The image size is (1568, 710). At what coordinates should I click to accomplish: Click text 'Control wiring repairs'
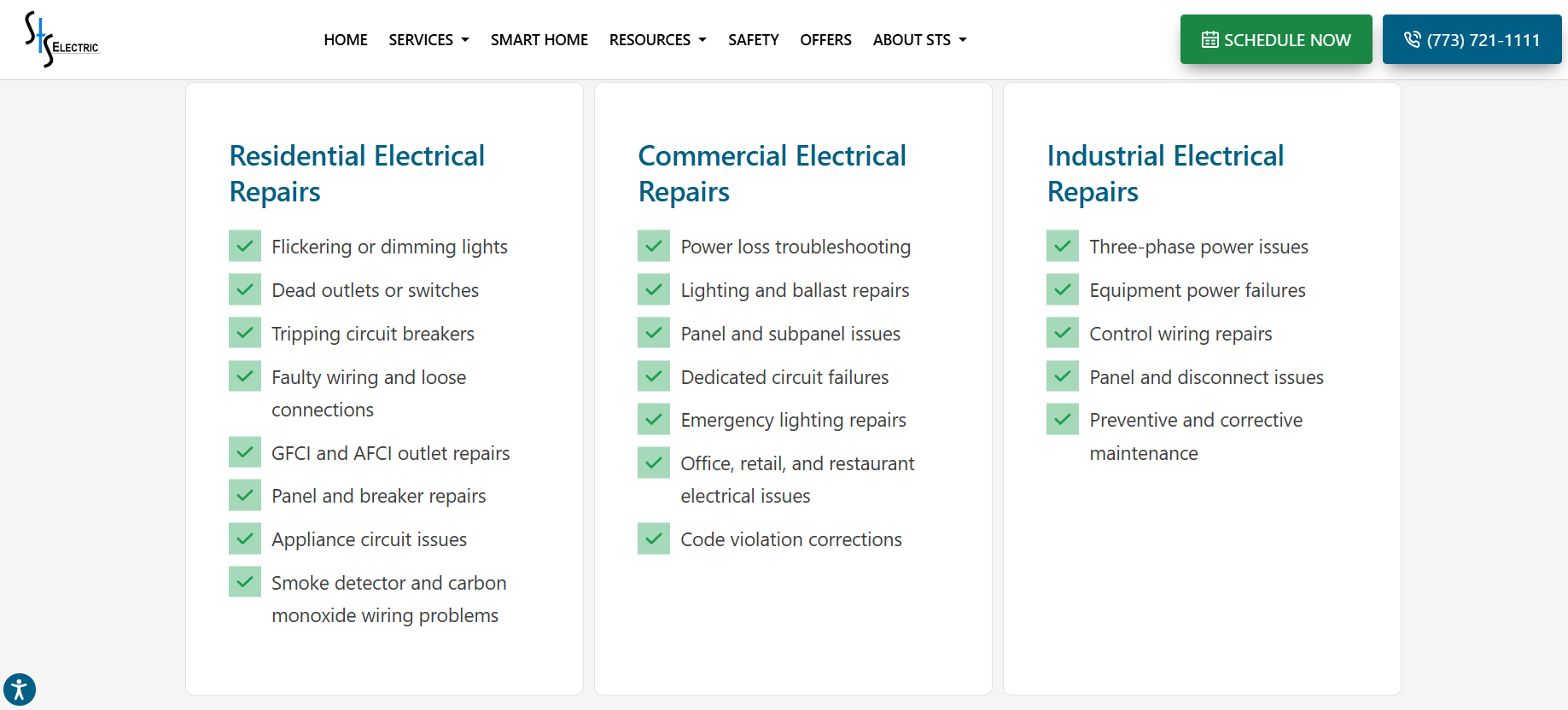click(1180, 334)
